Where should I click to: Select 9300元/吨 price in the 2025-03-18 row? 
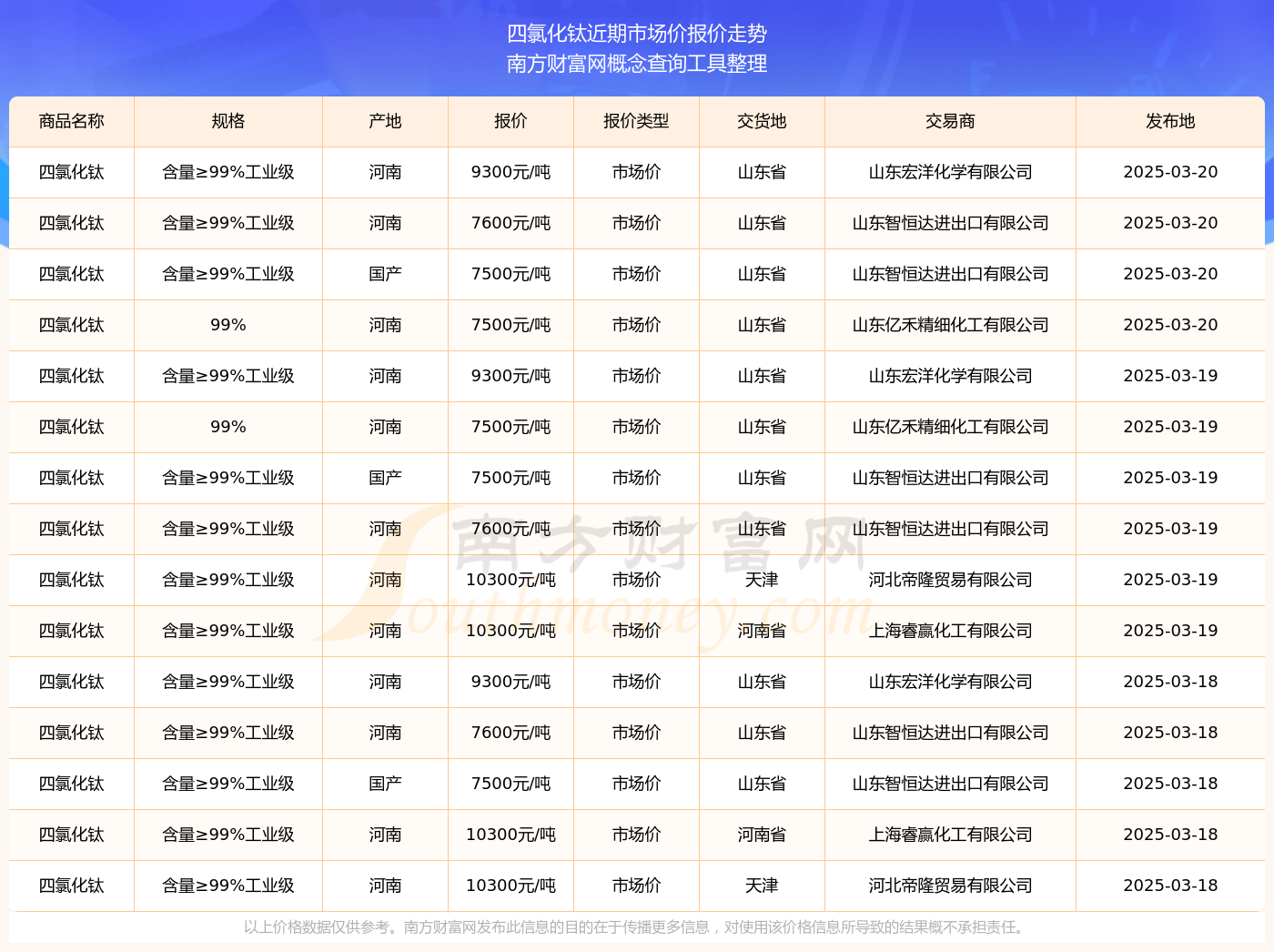(511, 682)
